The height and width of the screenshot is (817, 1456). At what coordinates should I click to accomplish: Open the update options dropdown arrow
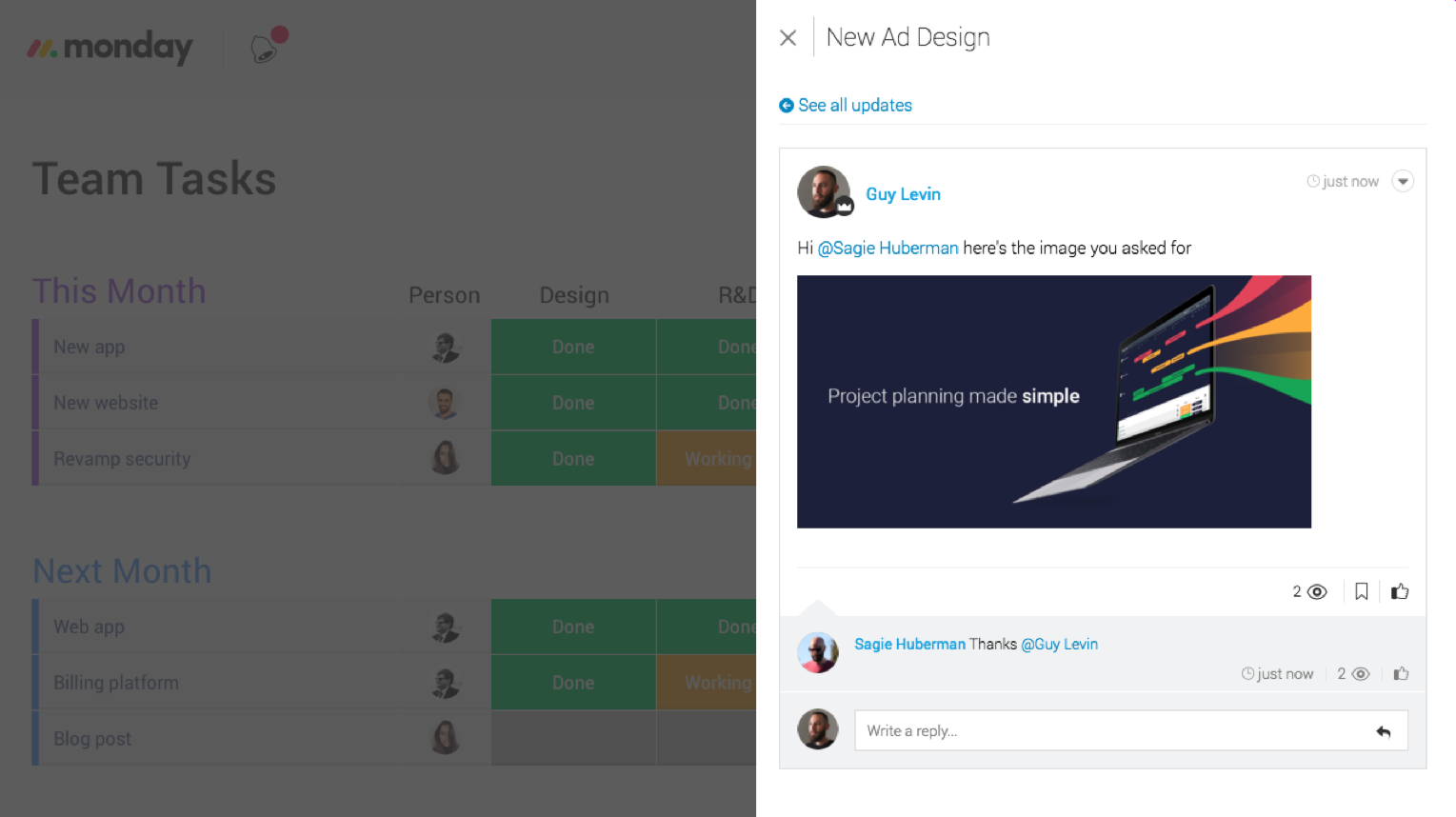pos(1402,181)
